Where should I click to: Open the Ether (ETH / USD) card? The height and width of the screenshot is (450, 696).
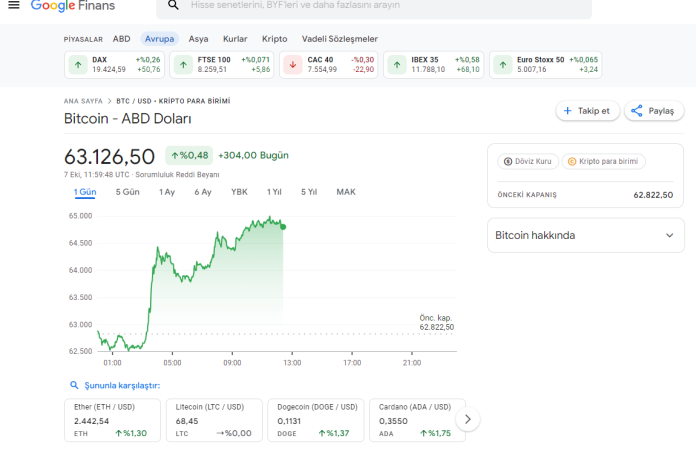pos(112,420)
